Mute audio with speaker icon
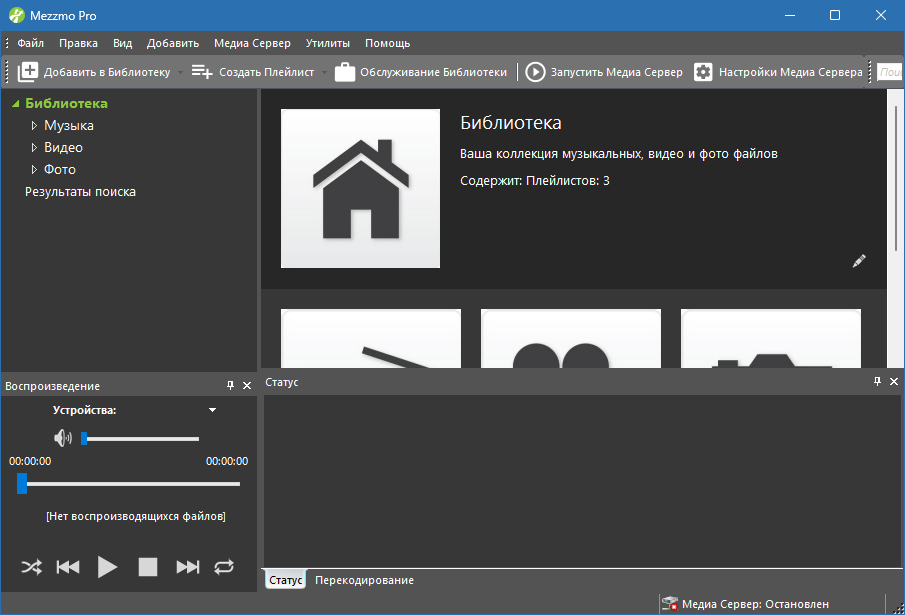 click(x=62, y=438)
